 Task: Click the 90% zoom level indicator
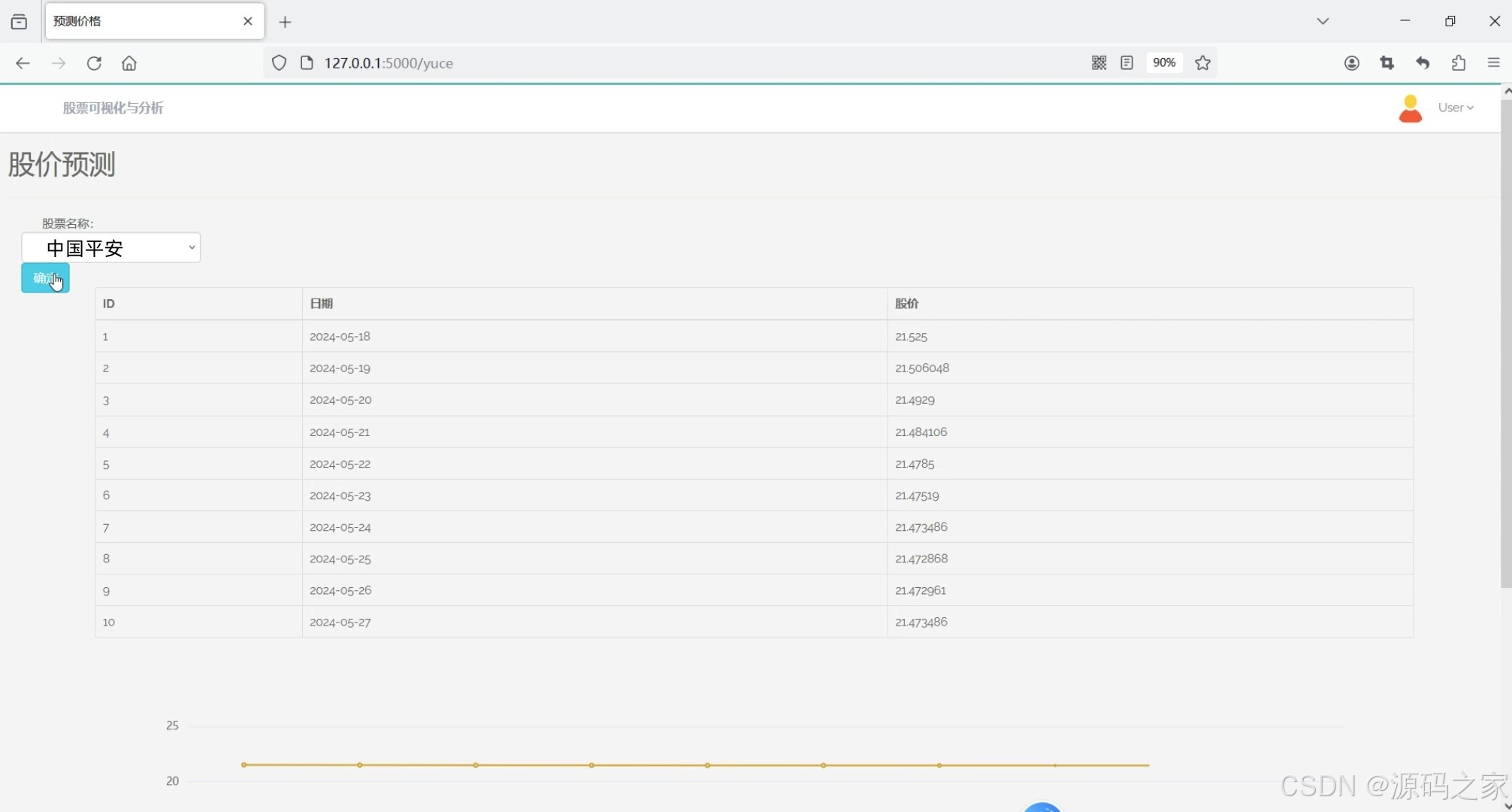point(1164,63)
